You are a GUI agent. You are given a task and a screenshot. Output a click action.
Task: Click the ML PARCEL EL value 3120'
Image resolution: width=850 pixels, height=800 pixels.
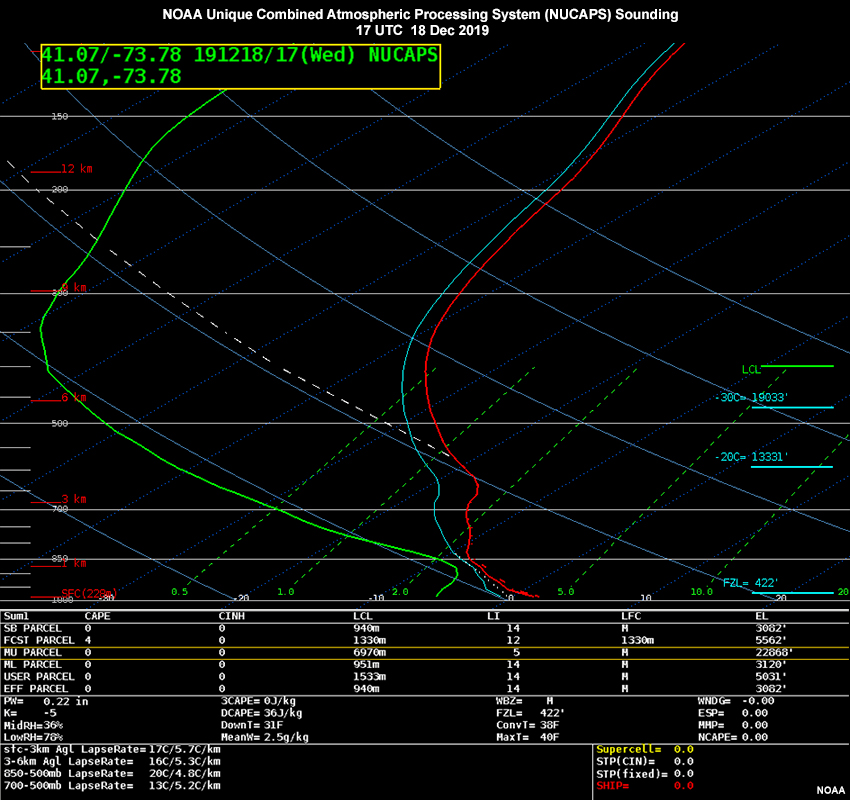pos(771,664)
